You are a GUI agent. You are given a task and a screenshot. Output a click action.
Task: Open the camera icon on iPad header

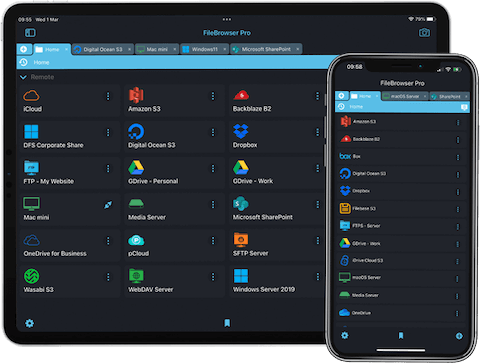424,33
